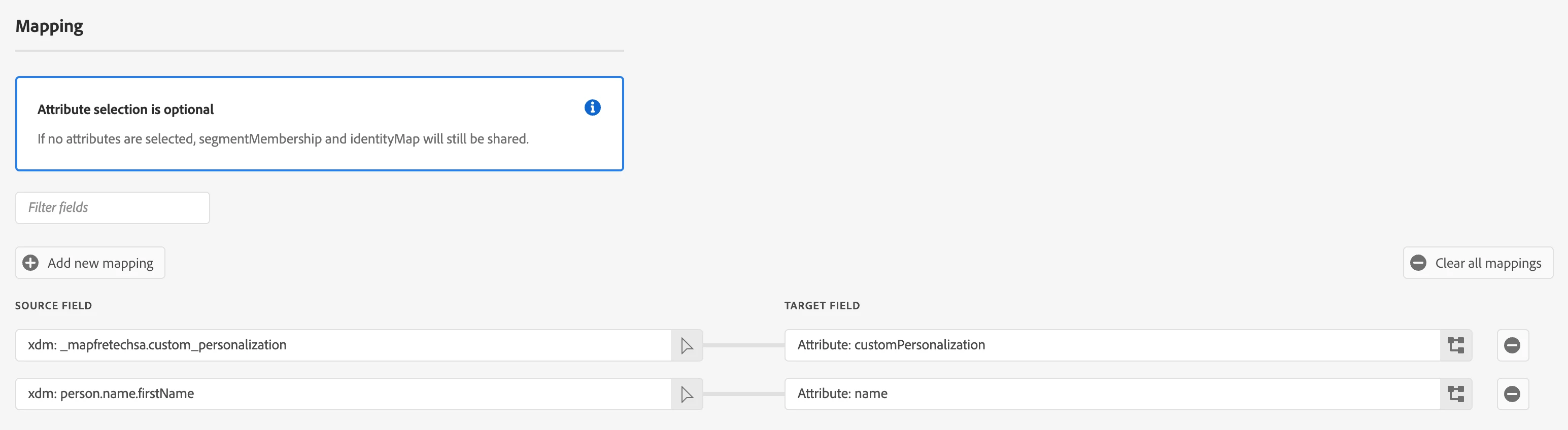Viewport: 1568px width, 430px height.
Task: Click the source selector arrow for custom_personalization
Action: tap(687, 345)
